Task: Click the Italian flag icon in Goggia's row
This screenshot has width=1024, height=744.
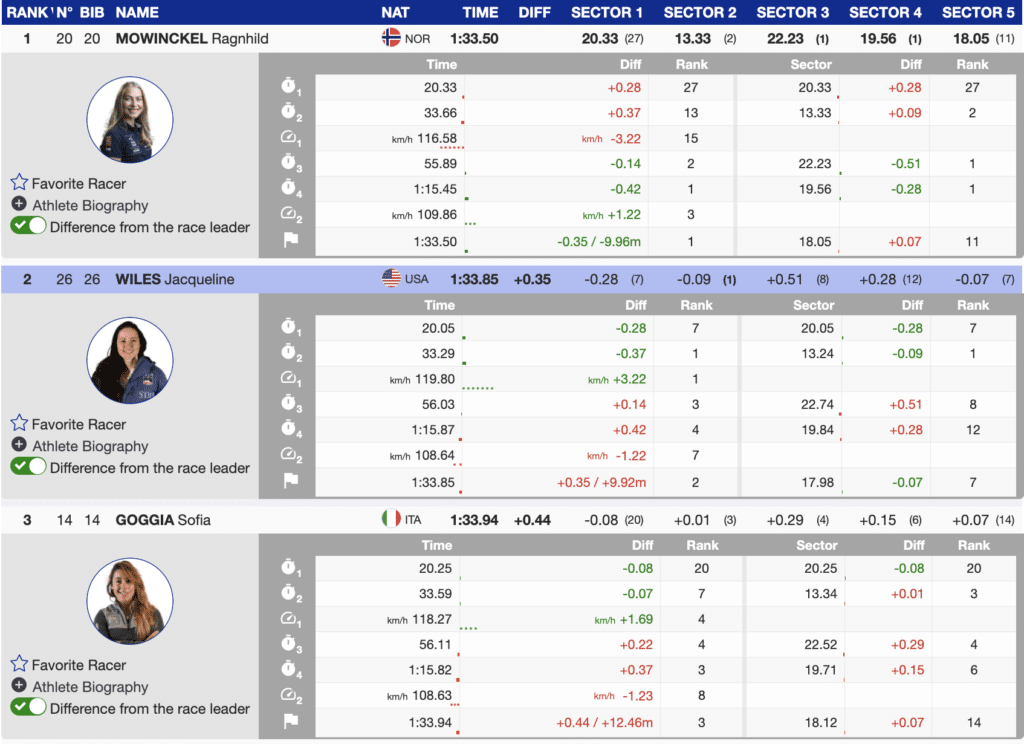Action: click(391, 519)
